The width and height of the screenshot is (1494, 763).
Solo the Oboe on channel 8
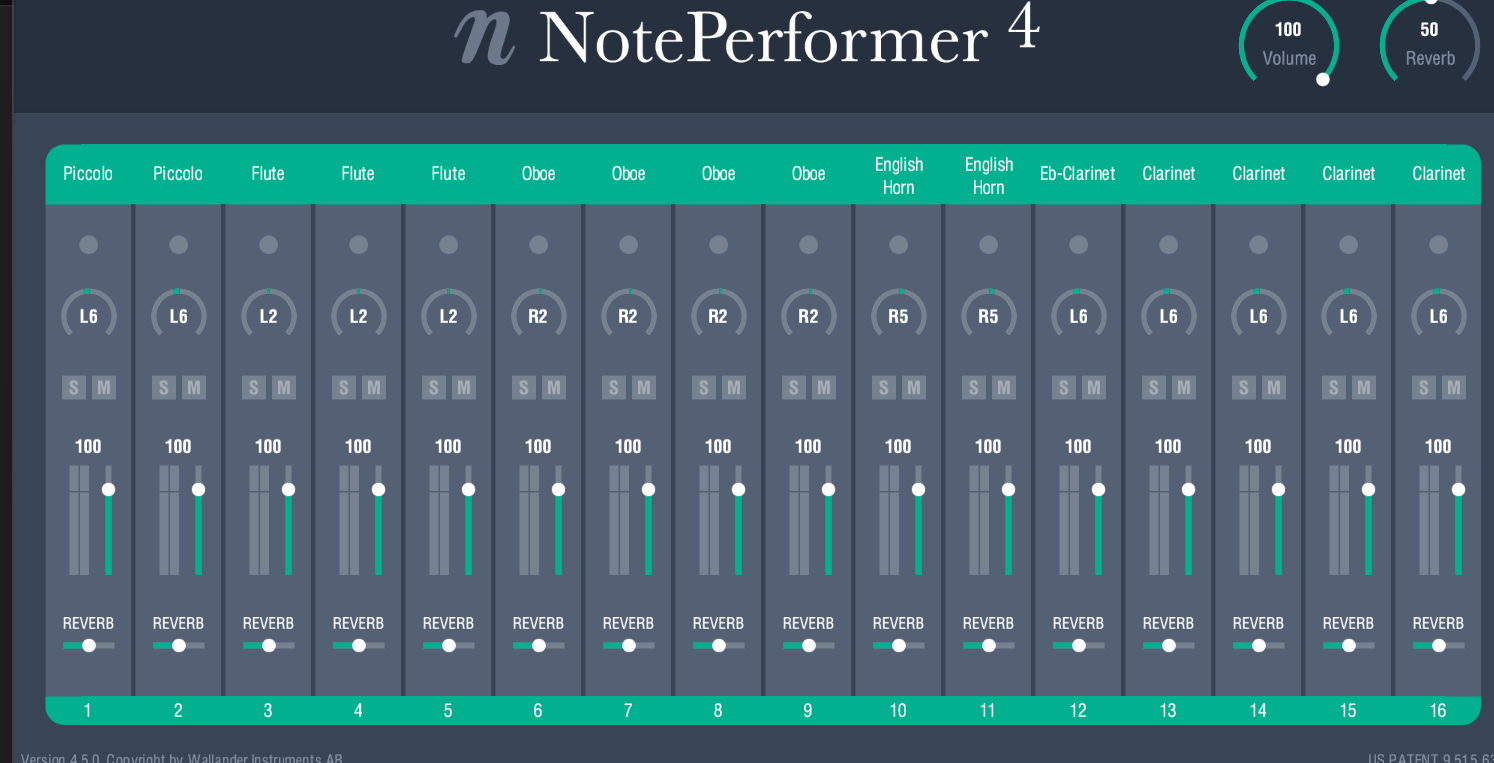pos(704,387)
